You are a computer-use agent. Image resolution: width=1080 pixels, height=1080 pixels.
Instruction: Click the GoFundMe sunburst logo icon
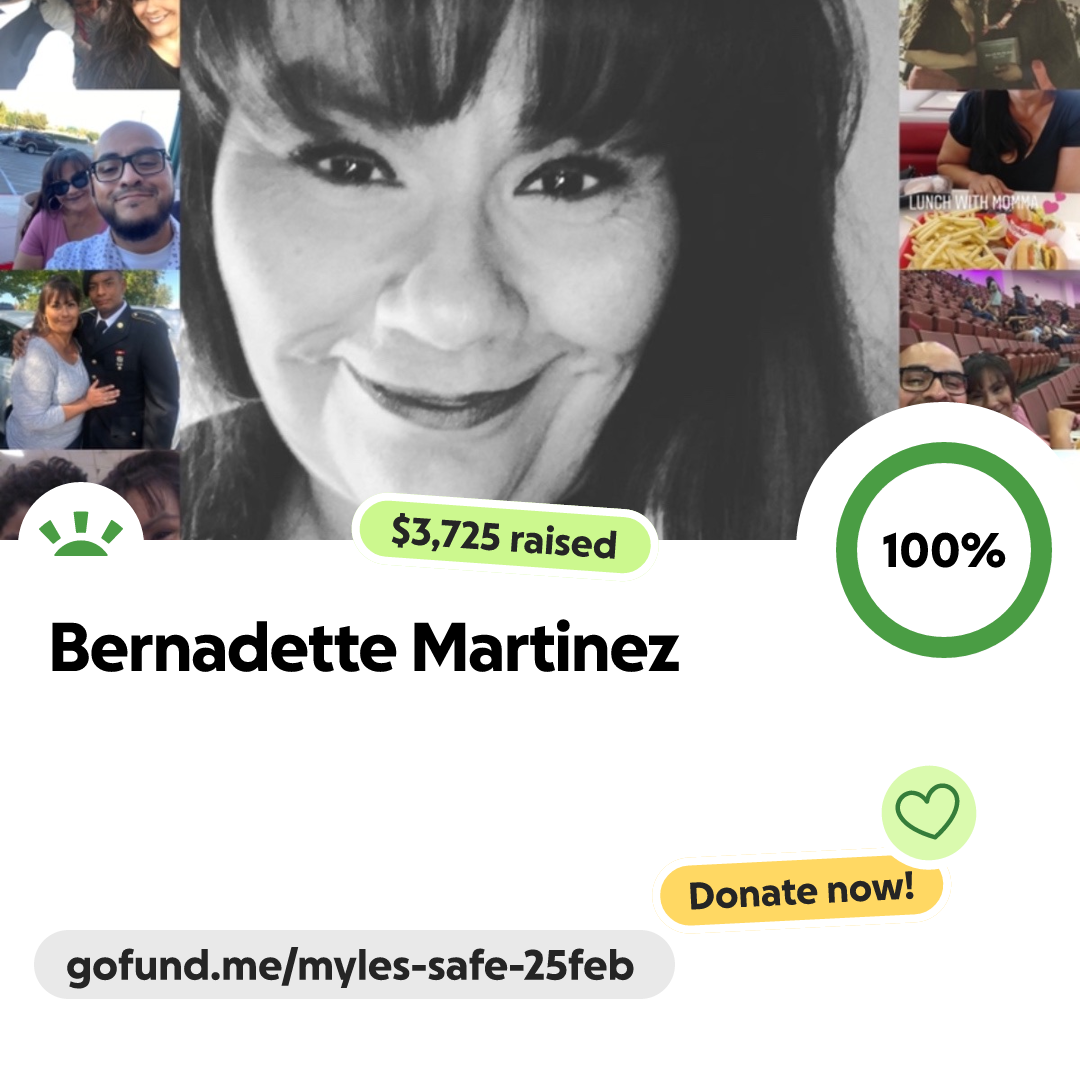(x=81, y=534)
